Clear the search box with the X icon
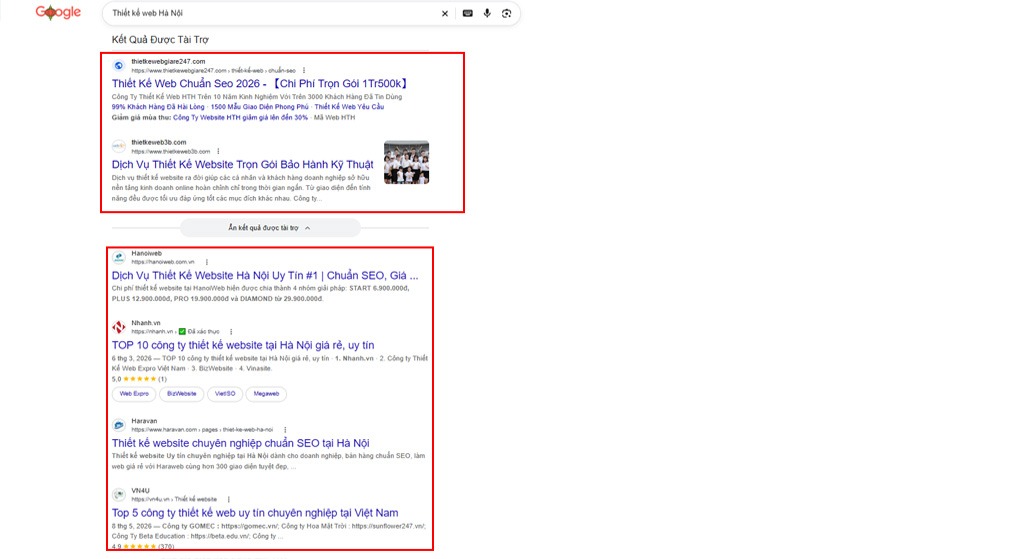1024x559 pixels. (445, 13)
